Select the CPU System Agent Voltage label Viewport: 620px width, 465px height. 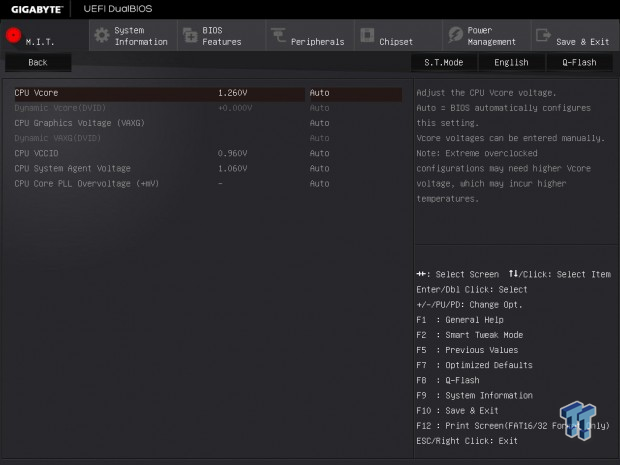click(72, 168)
